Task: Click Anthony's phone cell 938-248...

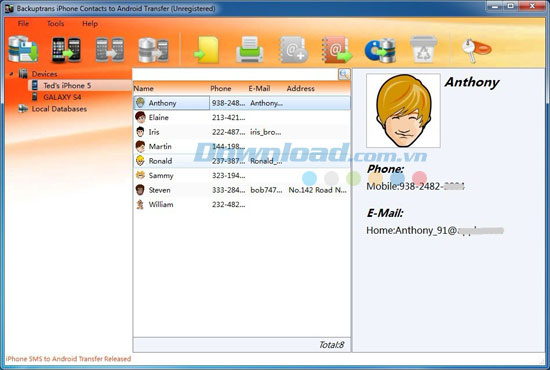Action: pyautogui.click(x=228, y=103)
